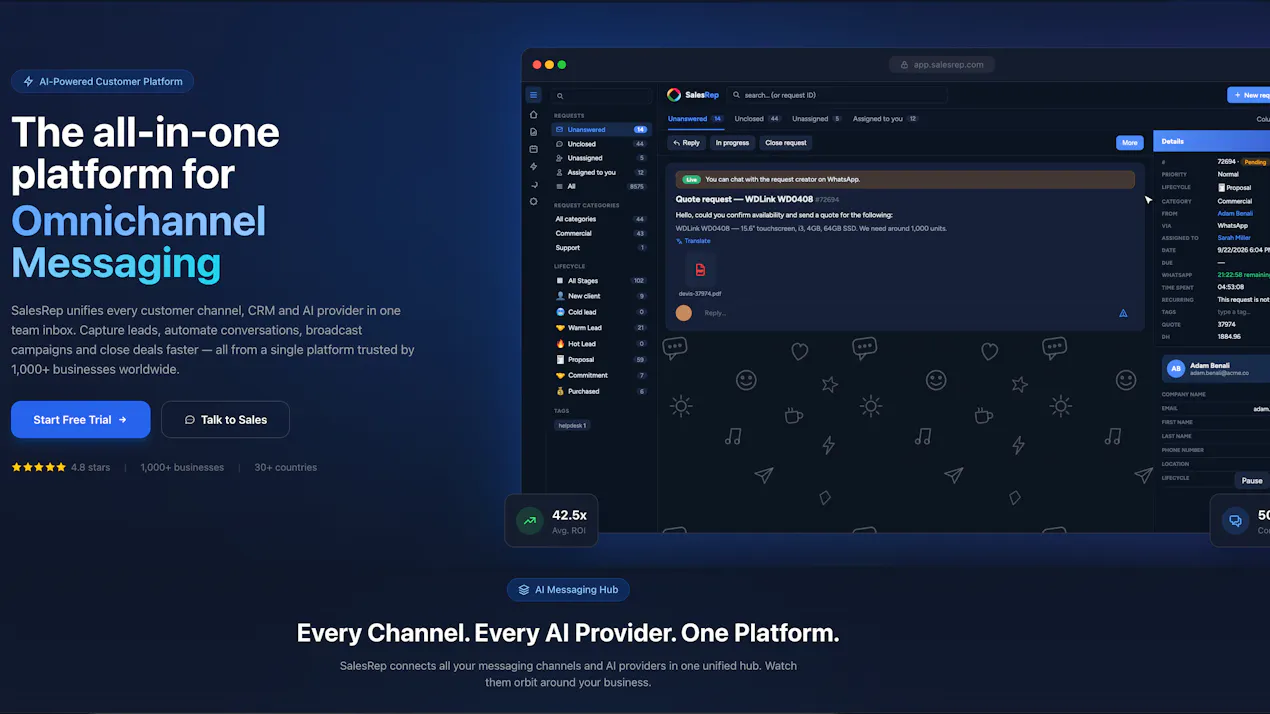Viewport: 1270px width, 714px height.
Task: Select All categories in Request Categories
Action: [x=600, y=219]
